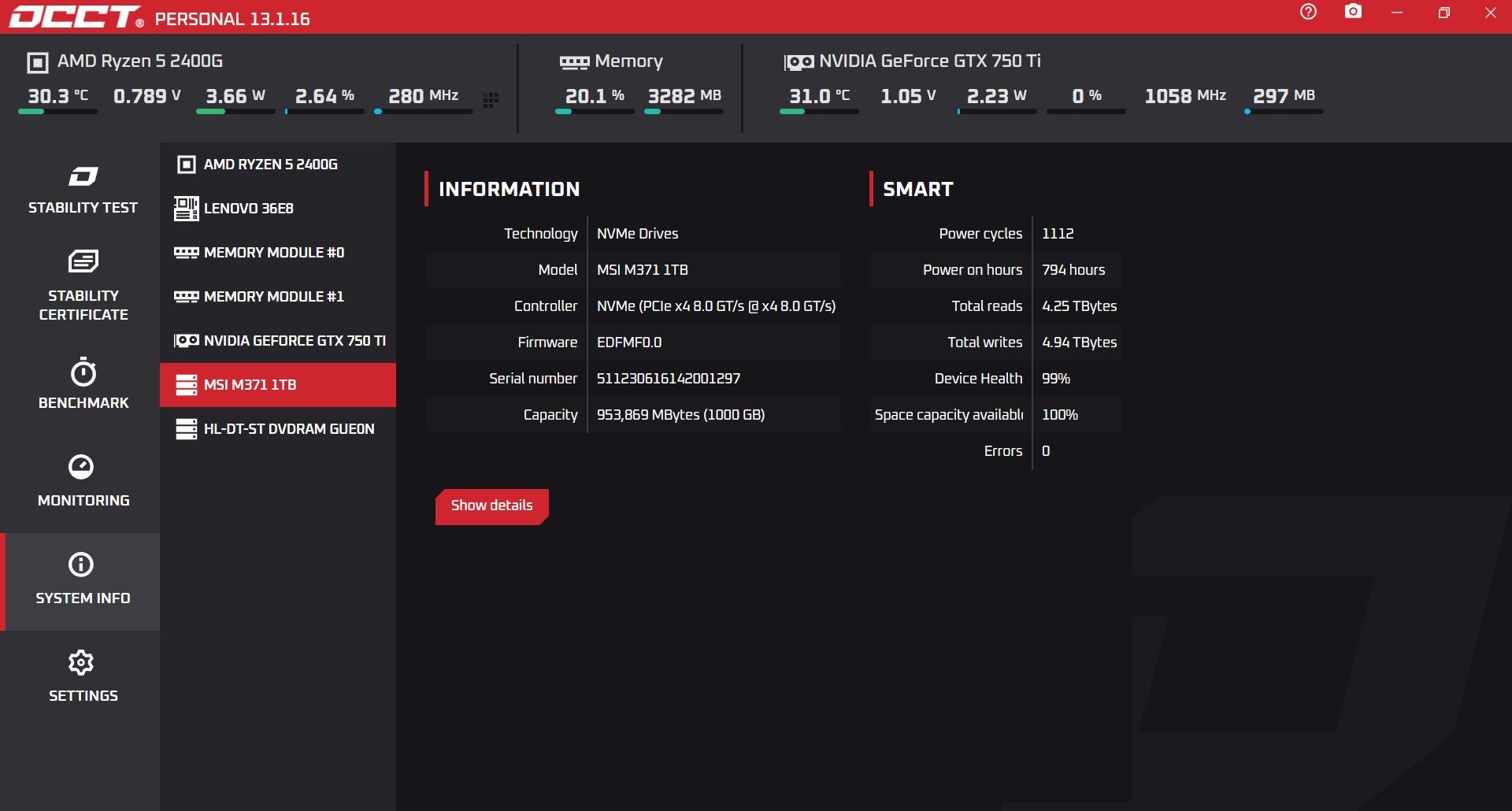Click the HL-DT-ST DVDRAM drive icon

pyautogui.click(x=187, y=429)
